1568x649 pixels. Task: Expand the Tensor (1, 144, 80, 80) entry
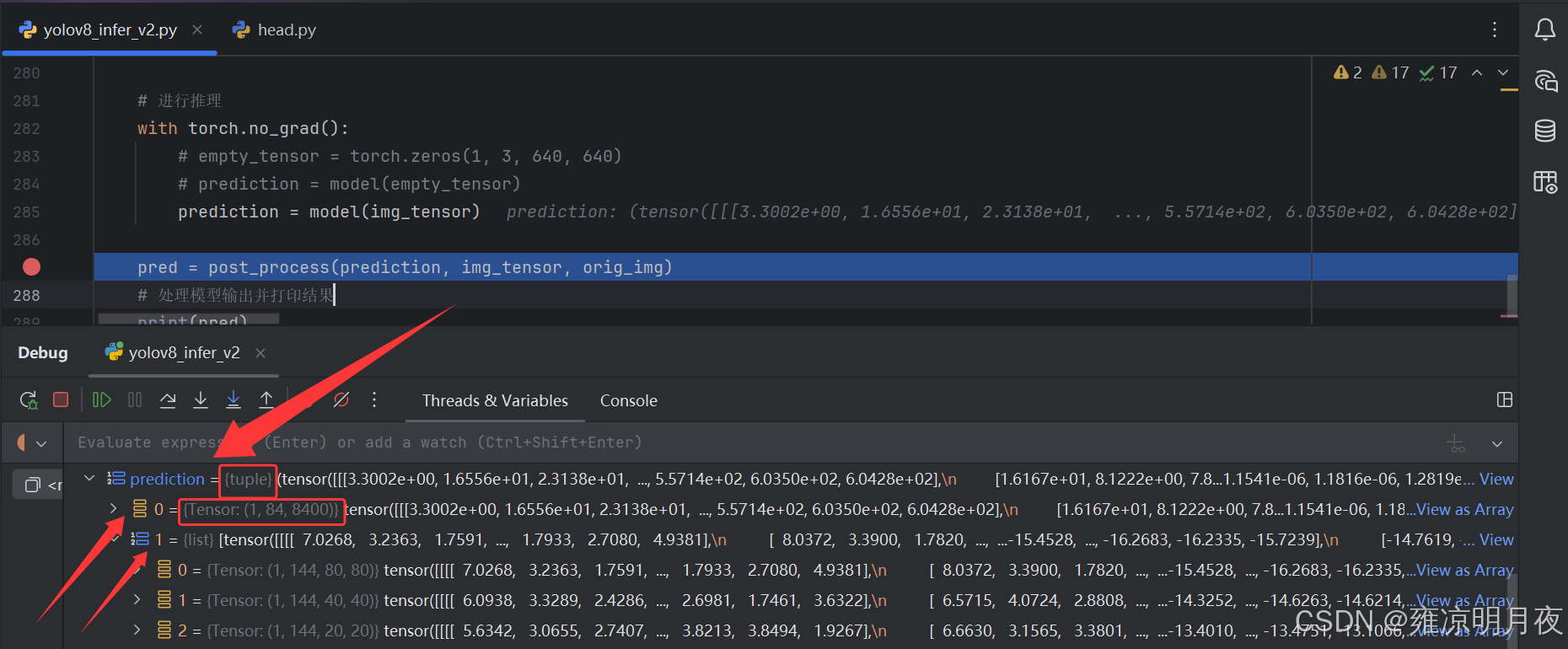[137, 569]
